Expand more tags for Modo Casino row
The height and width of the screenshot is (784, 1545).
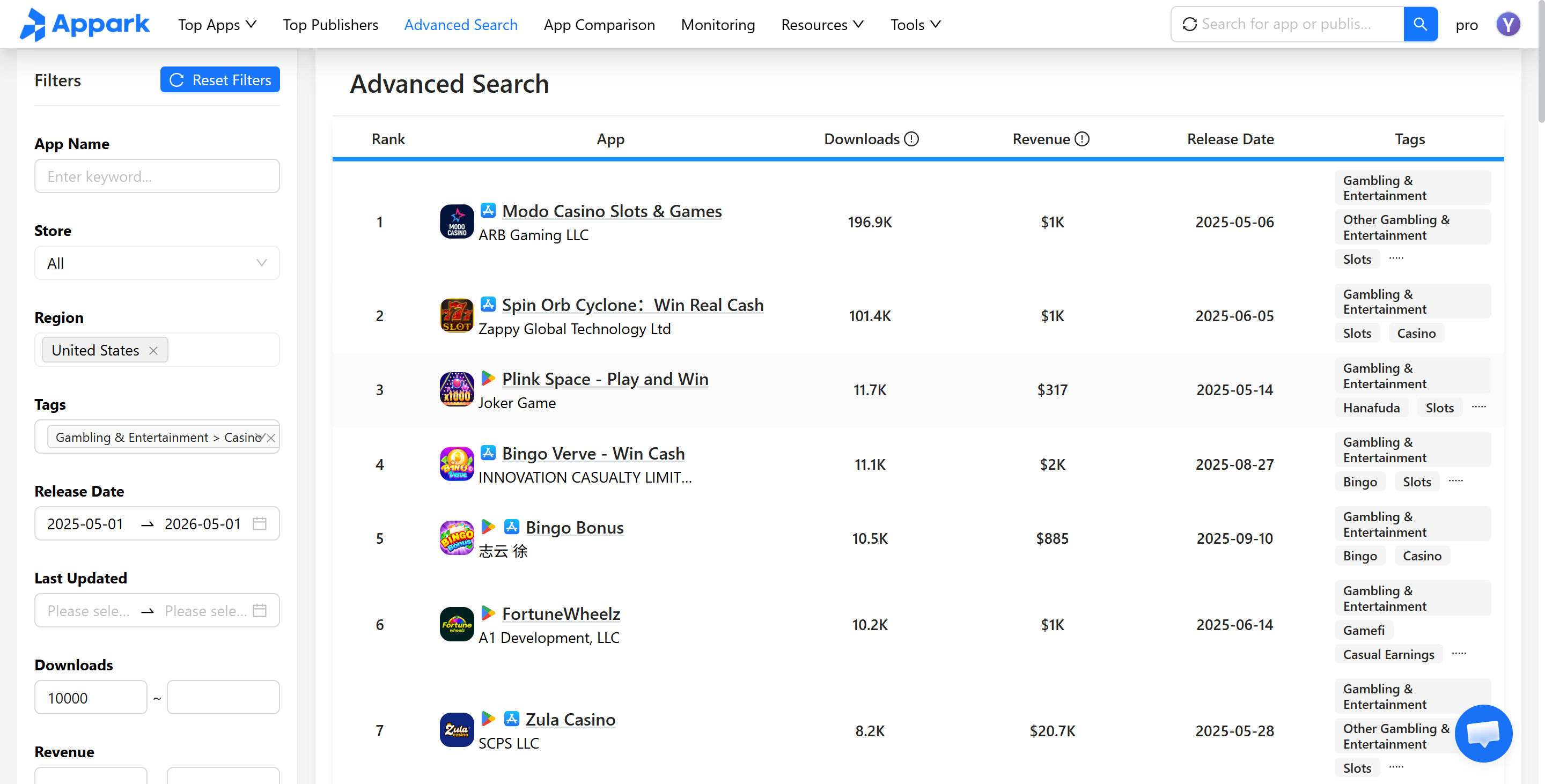click(1396, 258)
